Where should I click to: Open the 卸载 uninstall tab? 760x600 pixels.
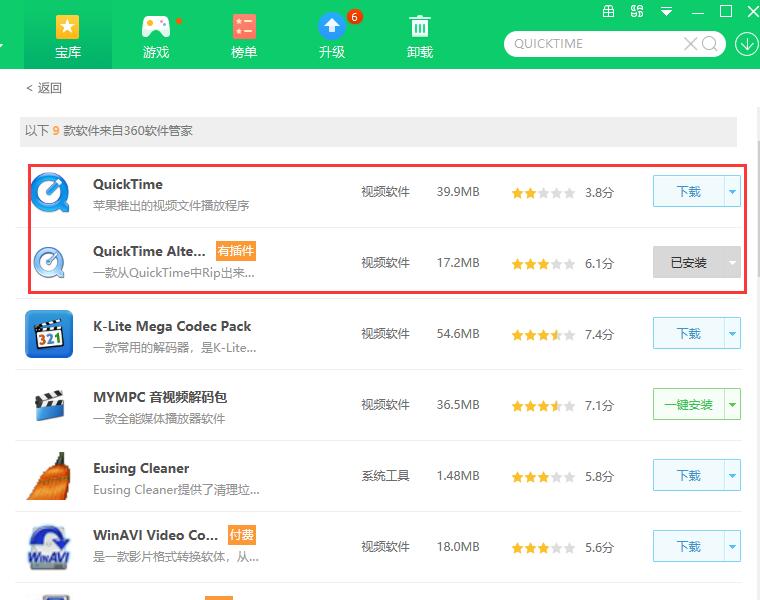(420, 36)
